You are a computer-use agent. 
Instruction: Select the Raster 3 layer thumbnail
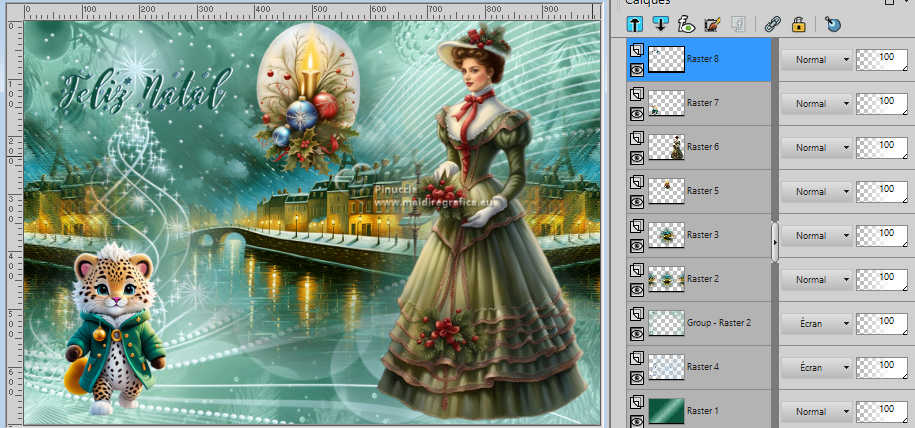[666, 235]
